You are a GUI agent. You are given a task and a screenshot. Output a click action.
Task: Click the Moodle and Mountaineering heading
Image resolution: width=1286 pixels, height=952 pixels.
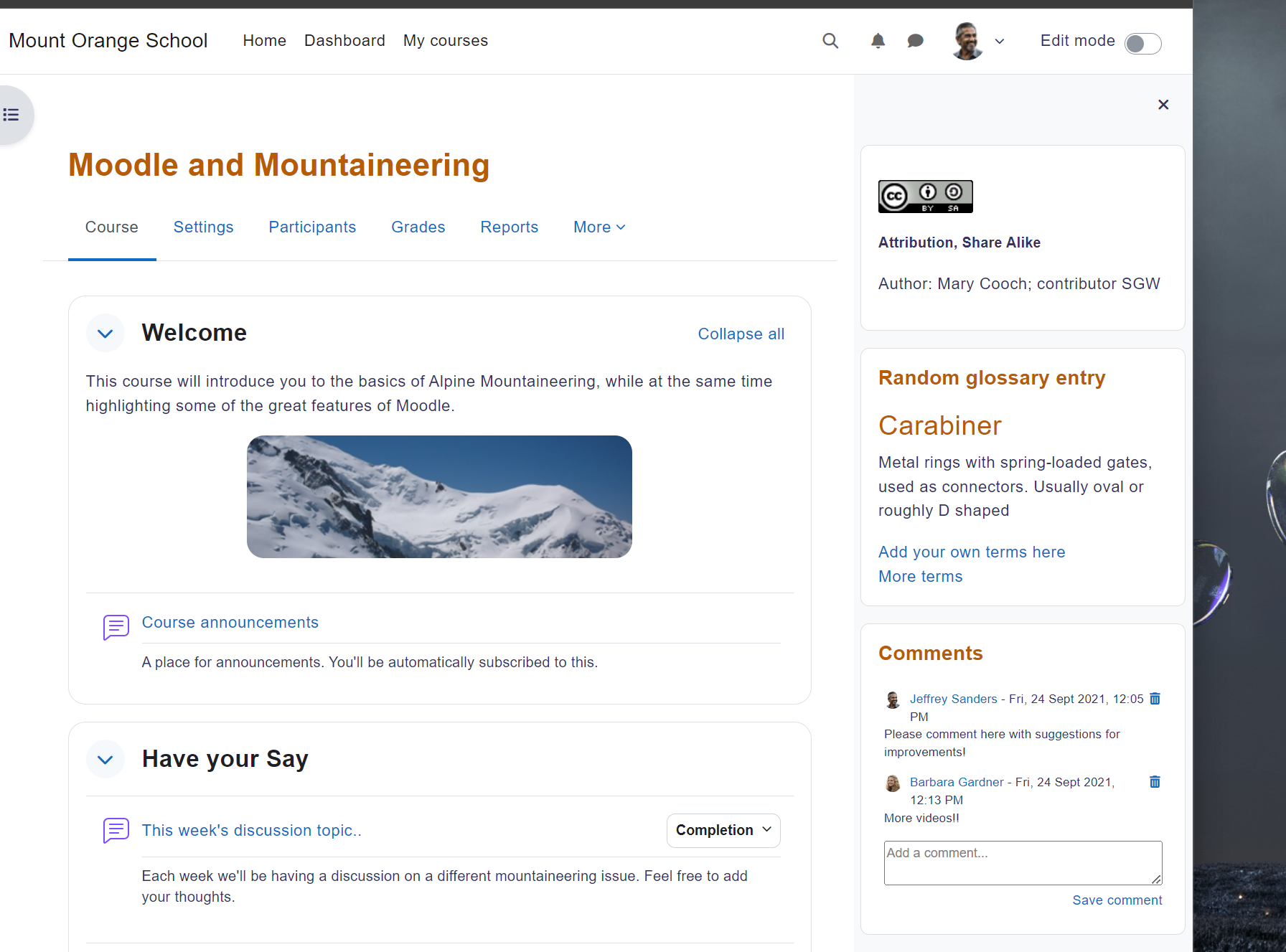[x=279, y=165]
